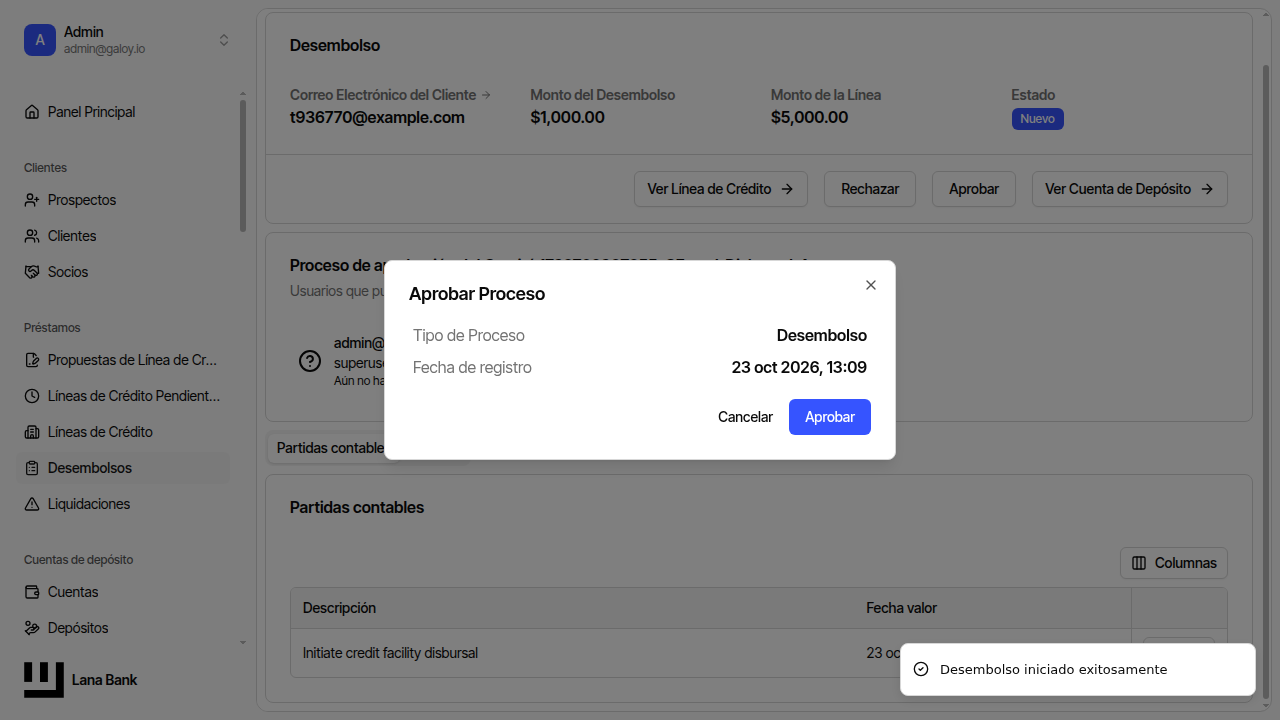Click the Líneas de Crédito Pendientes clock icon

32,396
